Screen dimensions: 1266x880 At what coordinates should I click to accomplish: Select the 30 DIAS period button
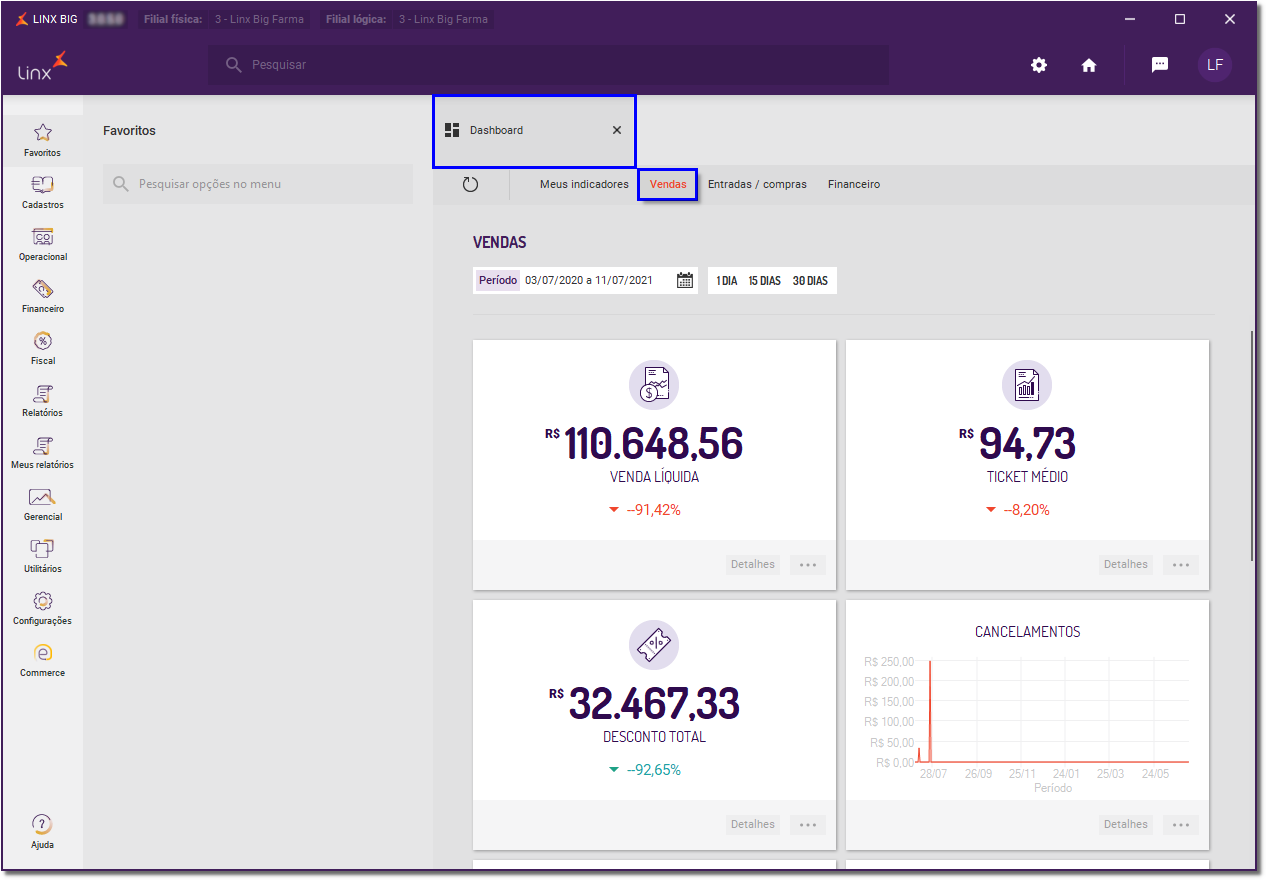coord(810,281)
